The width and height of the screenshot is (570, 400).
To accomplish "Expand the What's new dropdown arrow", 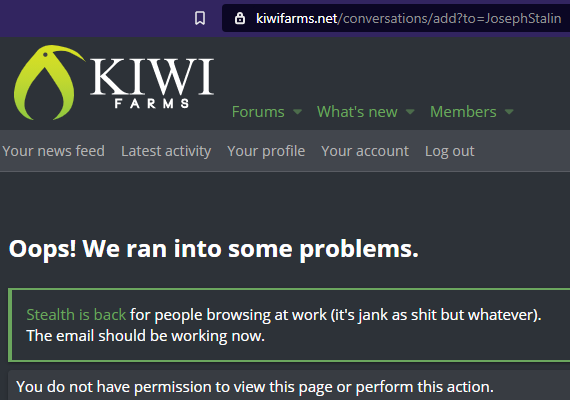I will click(x=410, y=112).
